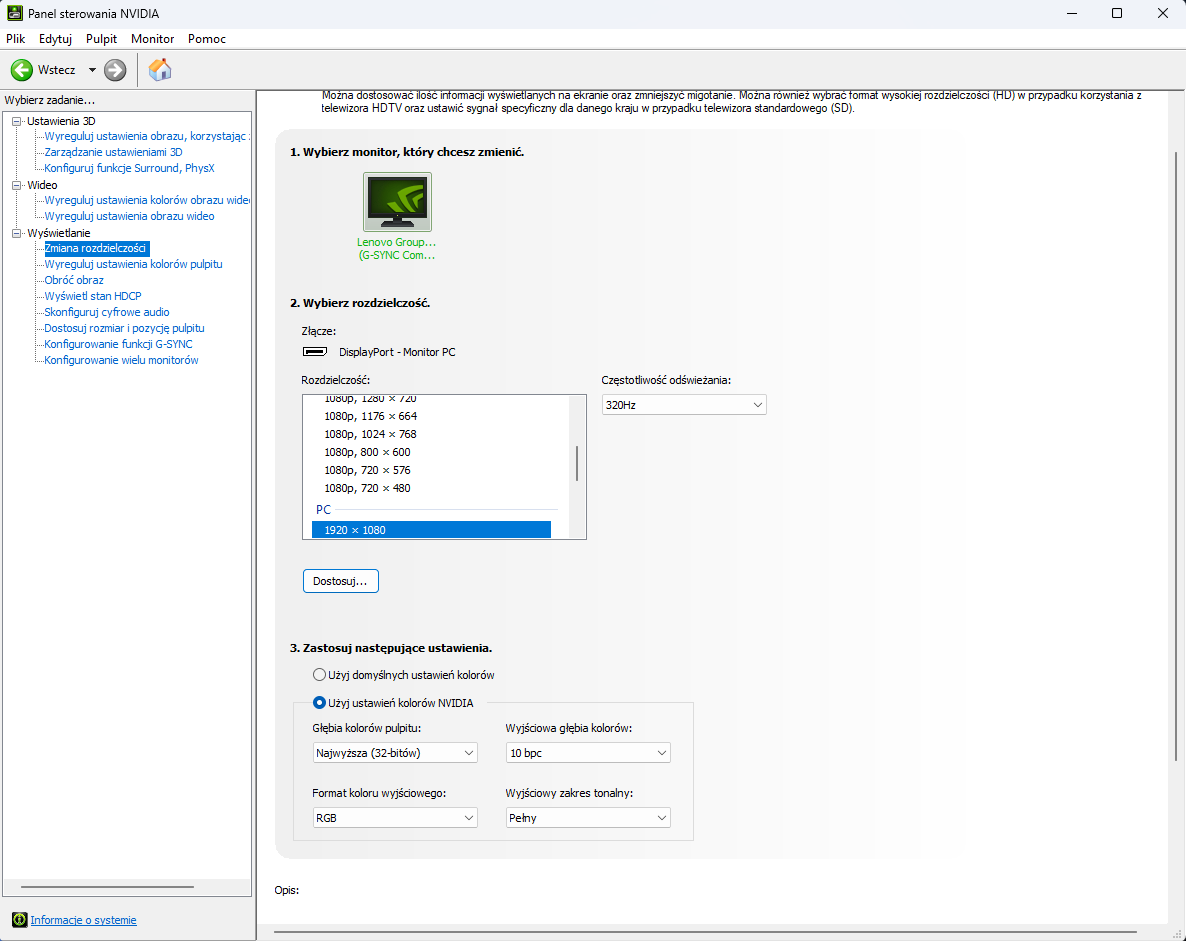Open the Częstotliwość odświeżania 320Hz dropdown
The width and height of the screenshot is (1186, 941).
click(x=684, y=405)
